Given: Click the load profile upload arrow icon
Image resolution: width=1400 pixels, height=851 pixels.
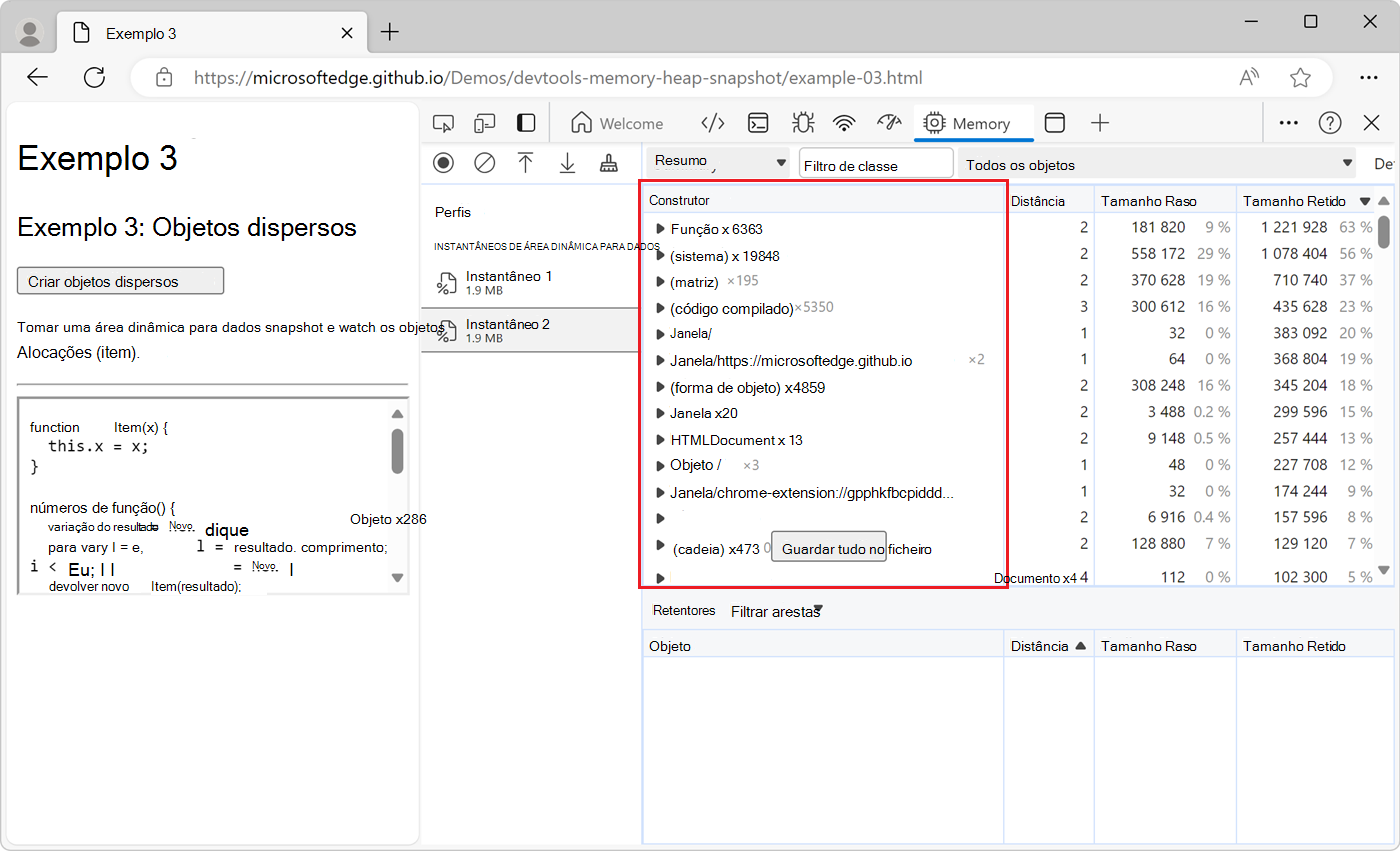Looking at the screenshot, I should click(526, 163).
